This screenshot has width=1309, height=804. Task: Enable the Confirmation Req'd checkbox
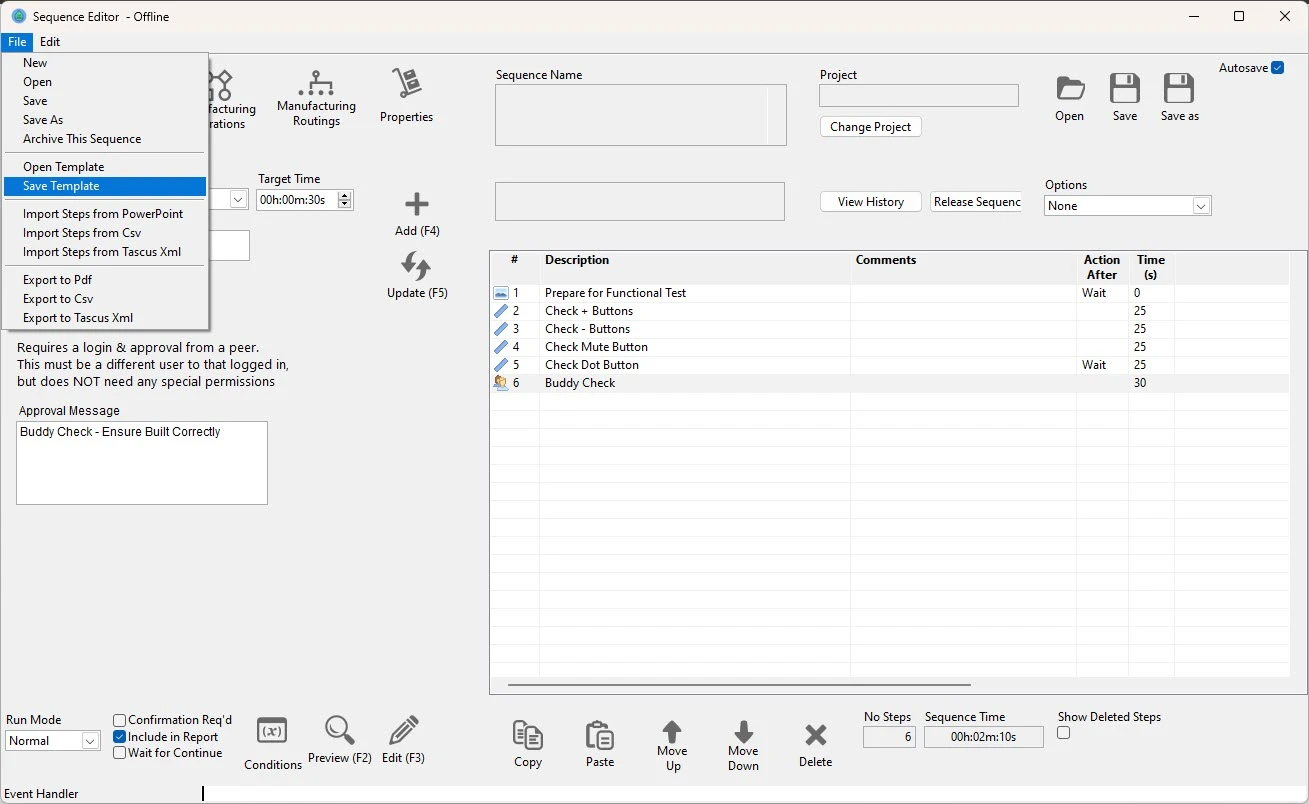120,720
